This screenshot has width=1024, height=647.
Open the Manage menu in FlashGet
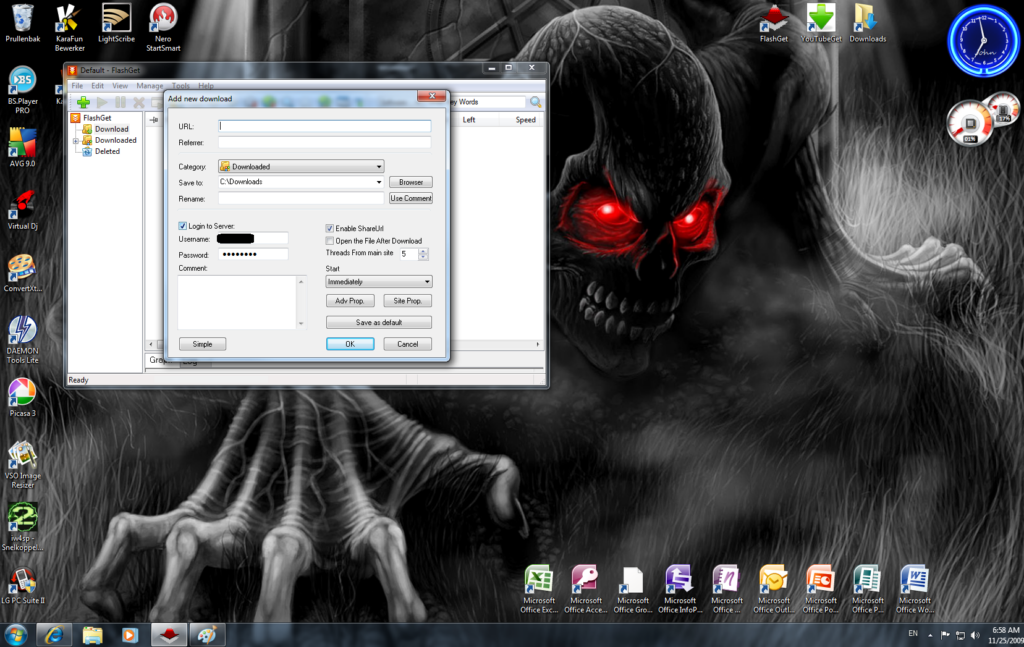150,86
